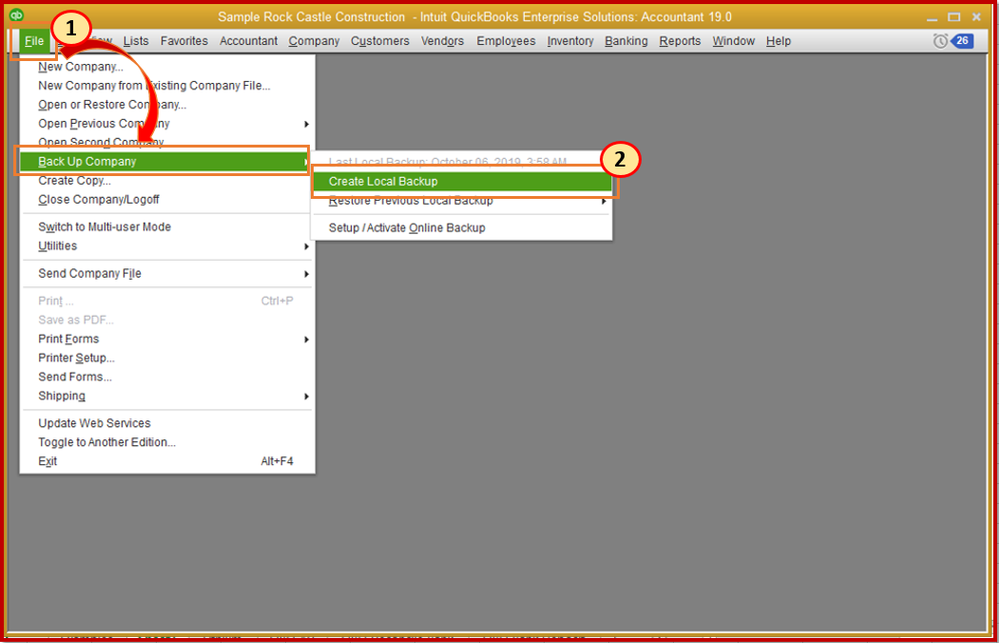This screenshot has height=643, width=999.
Task: Open the Employees menu
Action: pyautogui.click(x=506, y=41)
